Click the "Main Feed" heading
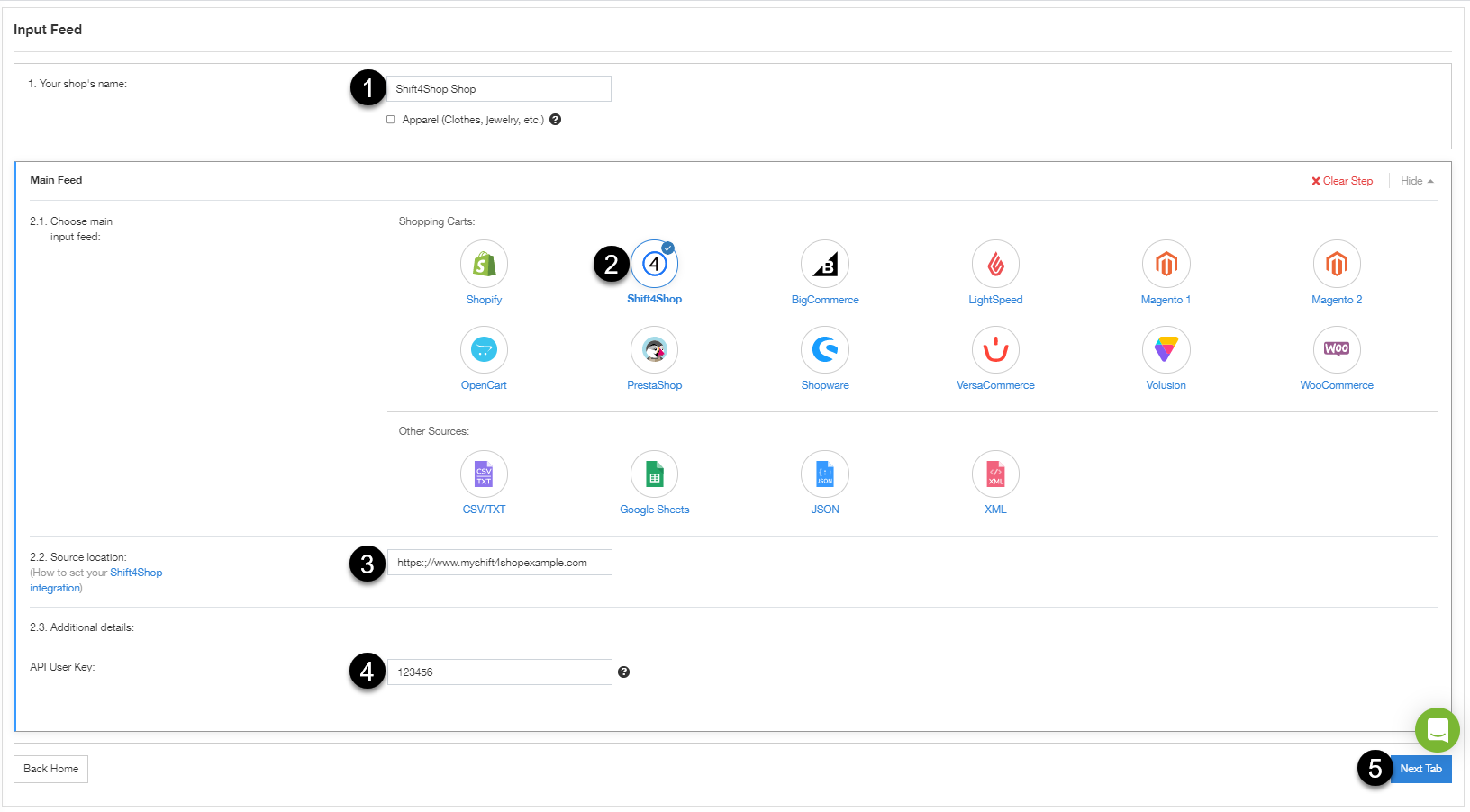Viewport: 1470px width, 812px height. click(56, 180)
